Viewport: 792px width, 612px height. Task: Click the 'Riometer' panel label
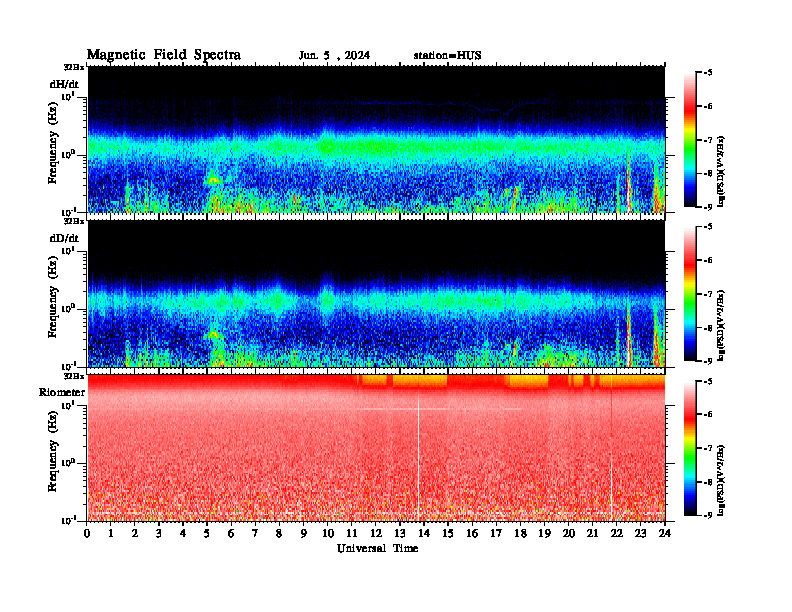[62, 392]
